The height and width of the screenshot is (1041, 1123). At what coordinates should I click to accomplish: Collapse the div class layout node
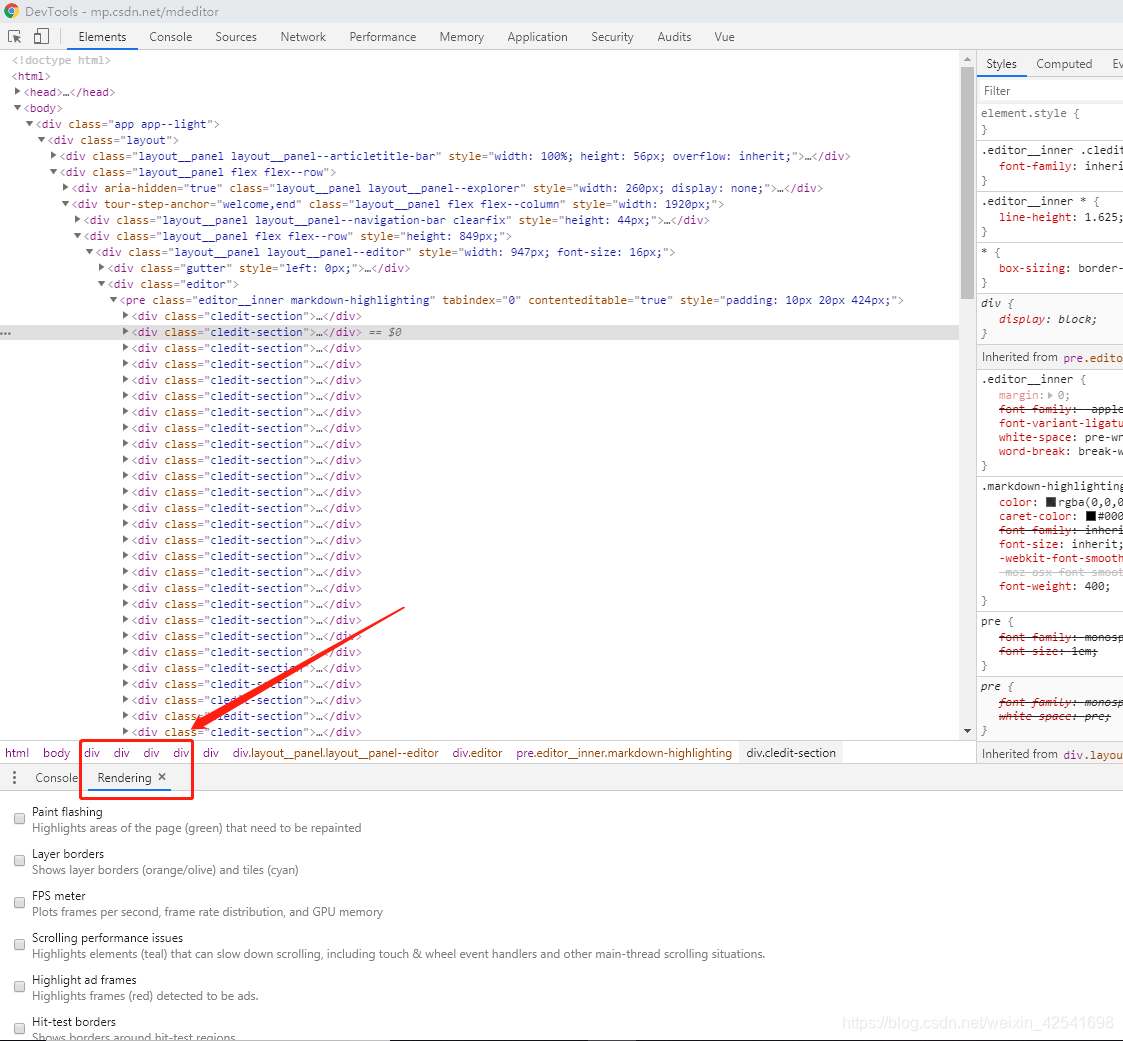point(42,140)
